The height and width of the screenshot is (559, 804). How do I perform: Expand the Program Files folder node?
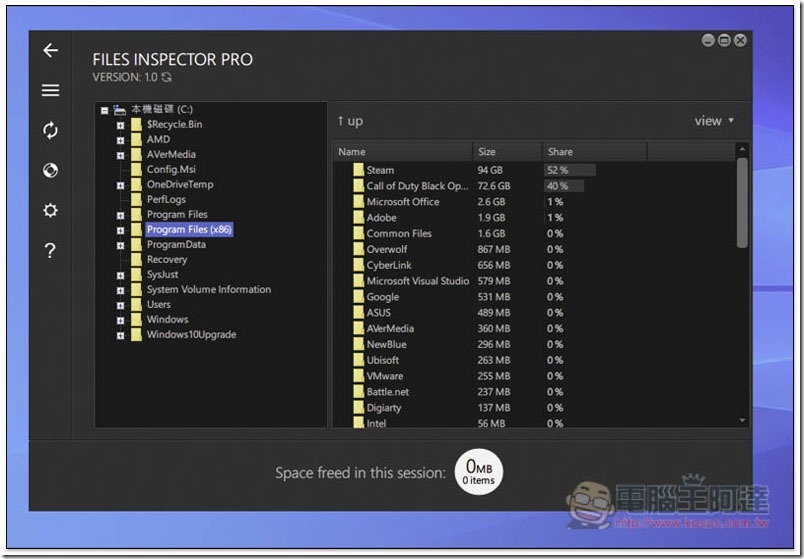click(x=120, y=215)
